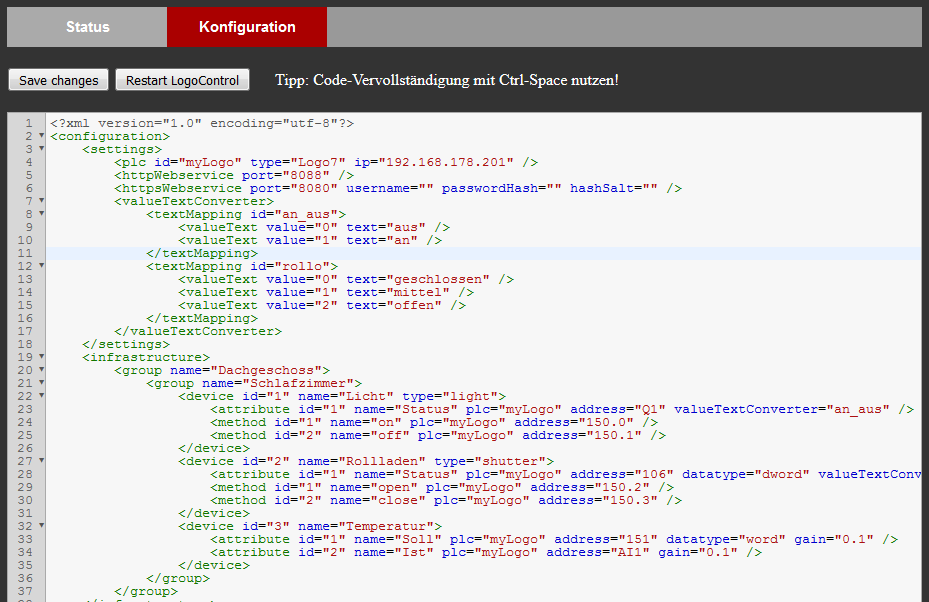Click the Code-Vervollständigung tip text

coord(447,80)
